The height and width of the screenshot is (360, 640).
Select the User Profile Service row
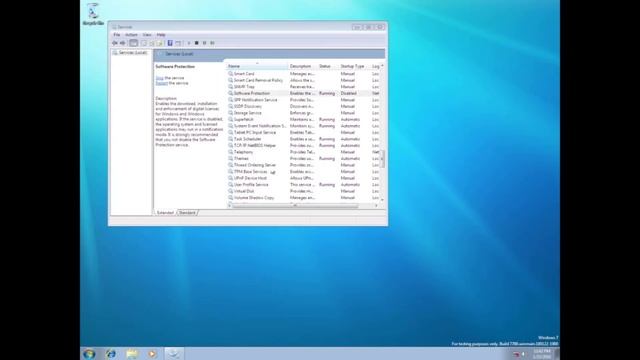point(303,185)
